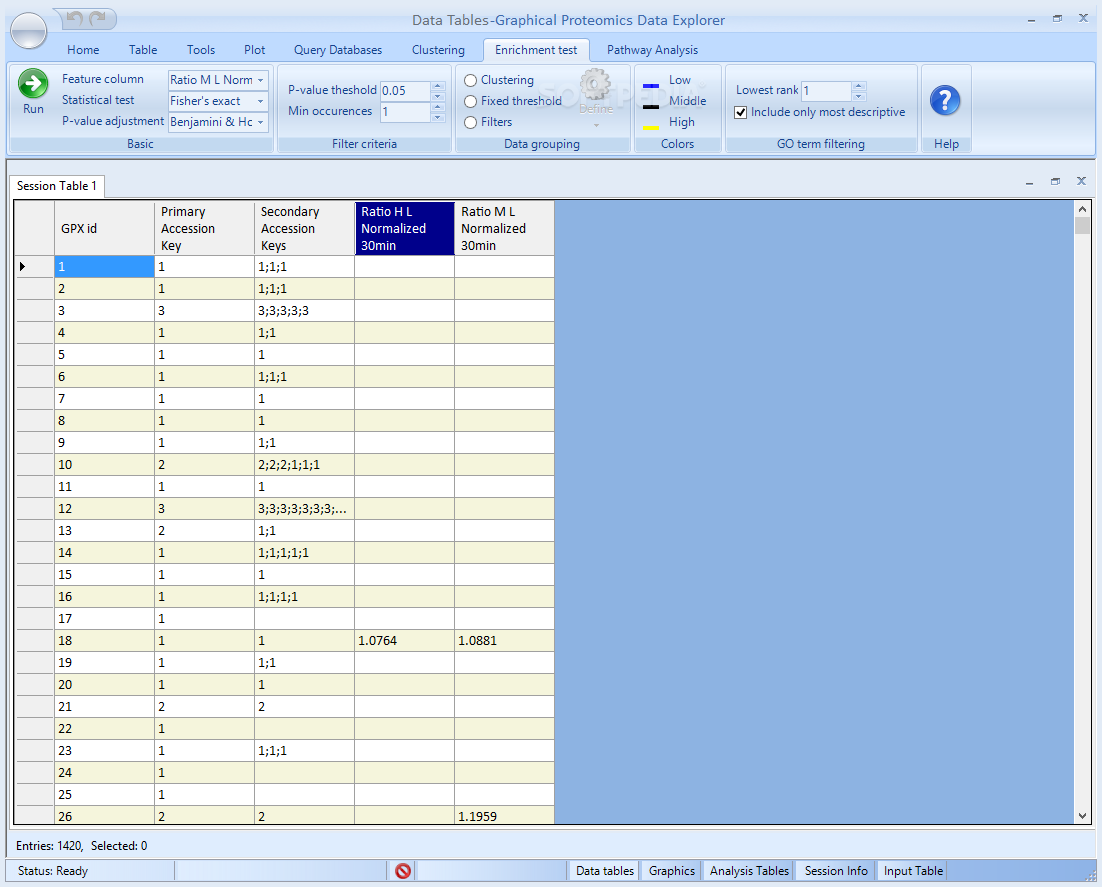Minimize the Session Table panel
1102x887 pixels.
[x=1029, y=182]
